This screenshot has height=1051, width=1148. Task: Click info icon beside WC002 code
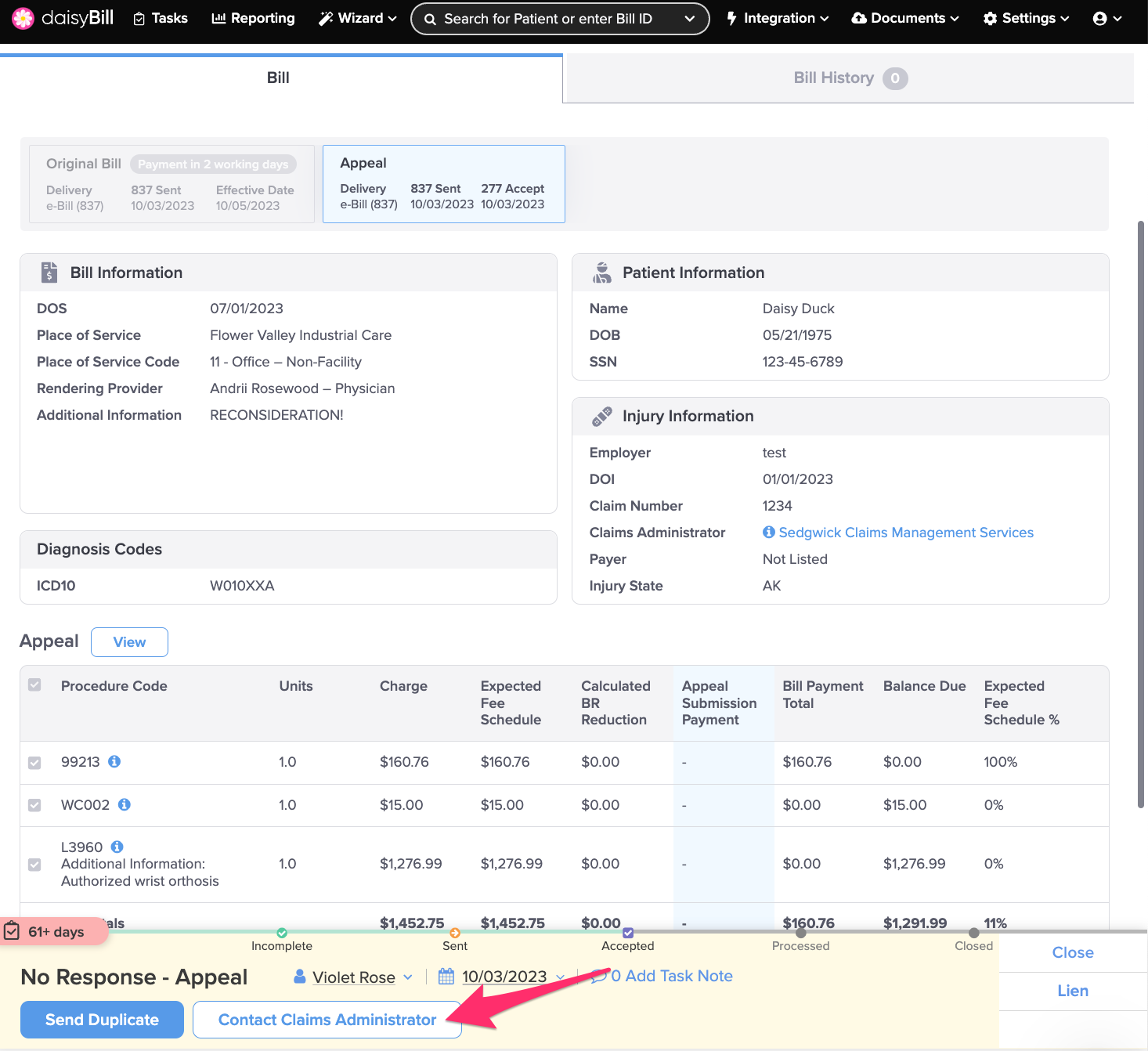(x=125, y=804)
